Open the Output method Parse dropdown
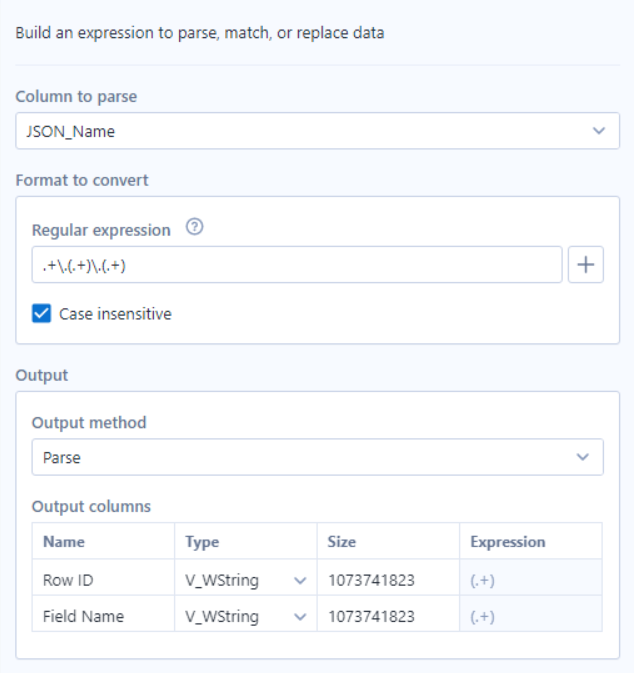Screen dimensions: 634x673 point(317,457)
